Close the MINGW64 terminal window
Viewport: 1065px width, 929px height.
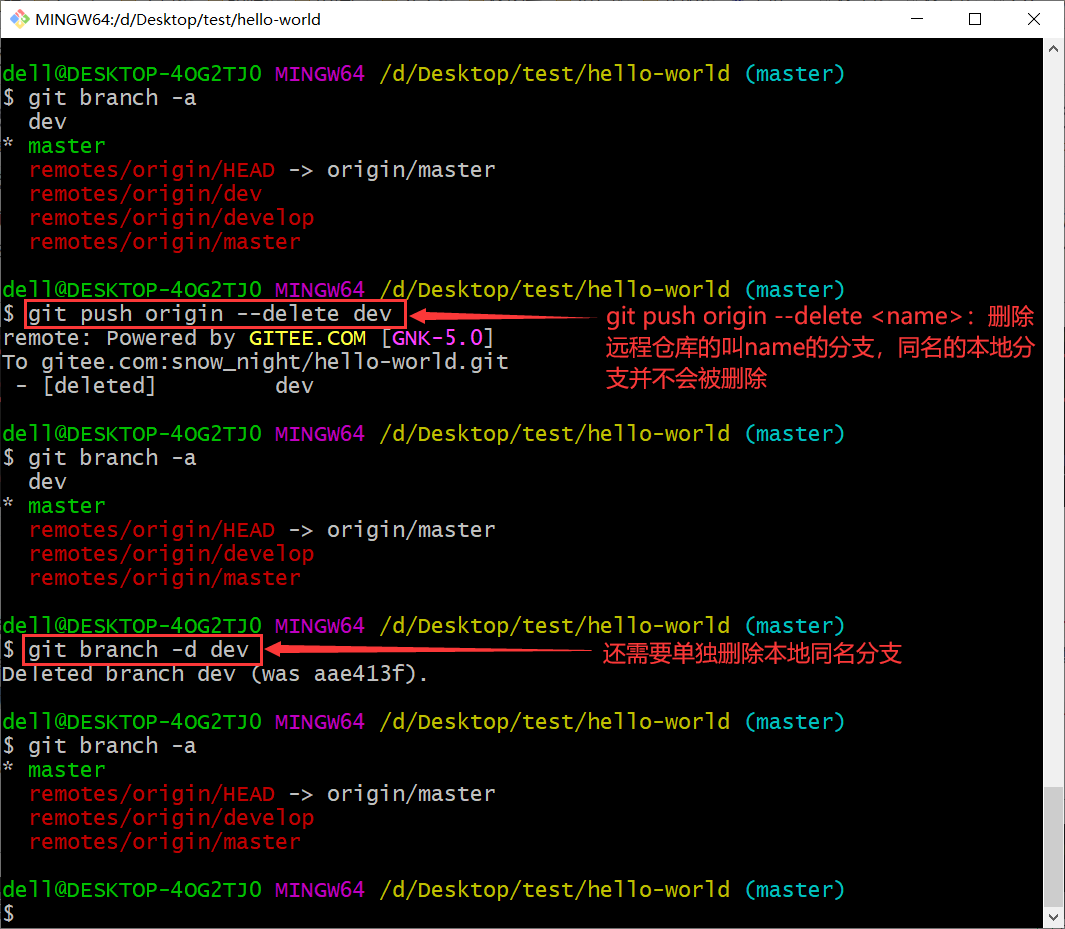click(1034, 19)
